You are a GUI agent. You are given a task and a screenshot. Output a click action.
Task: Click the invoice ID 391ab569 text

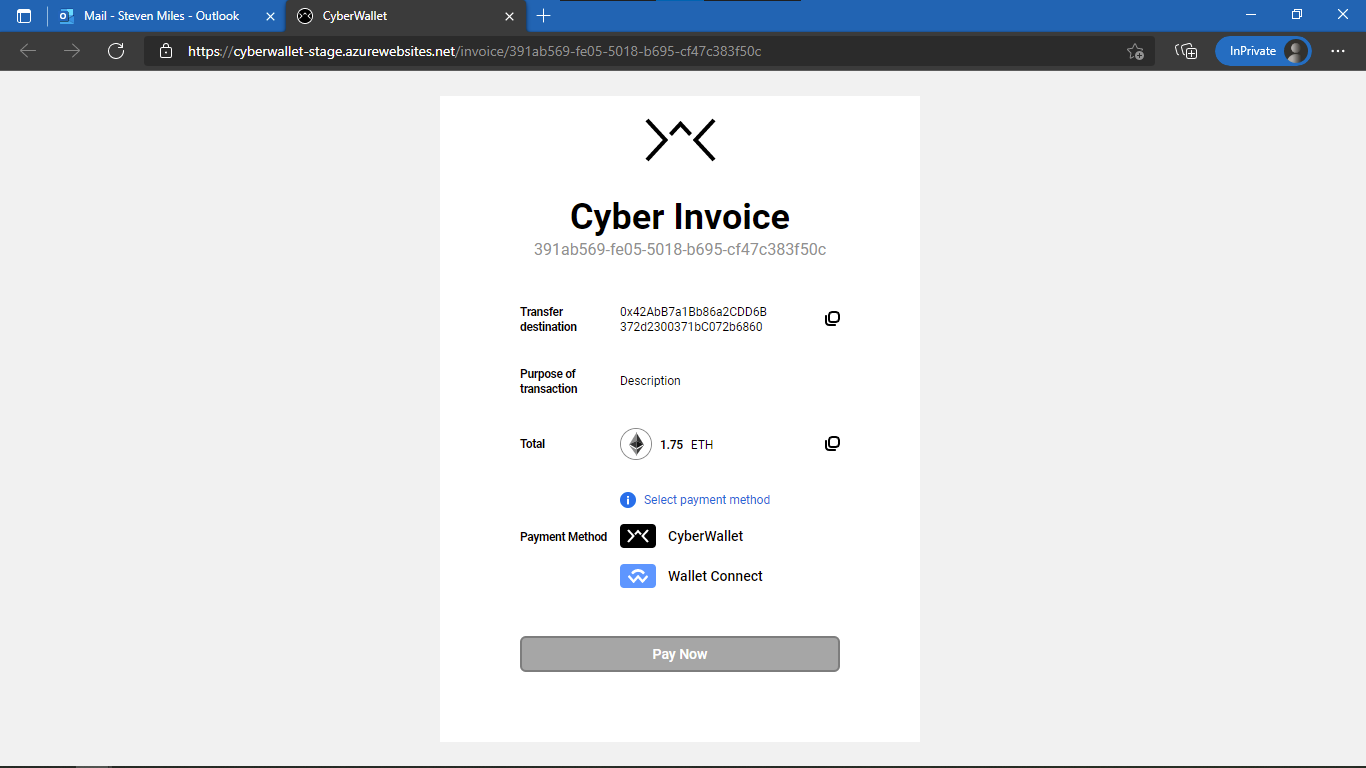pos(680,250)
